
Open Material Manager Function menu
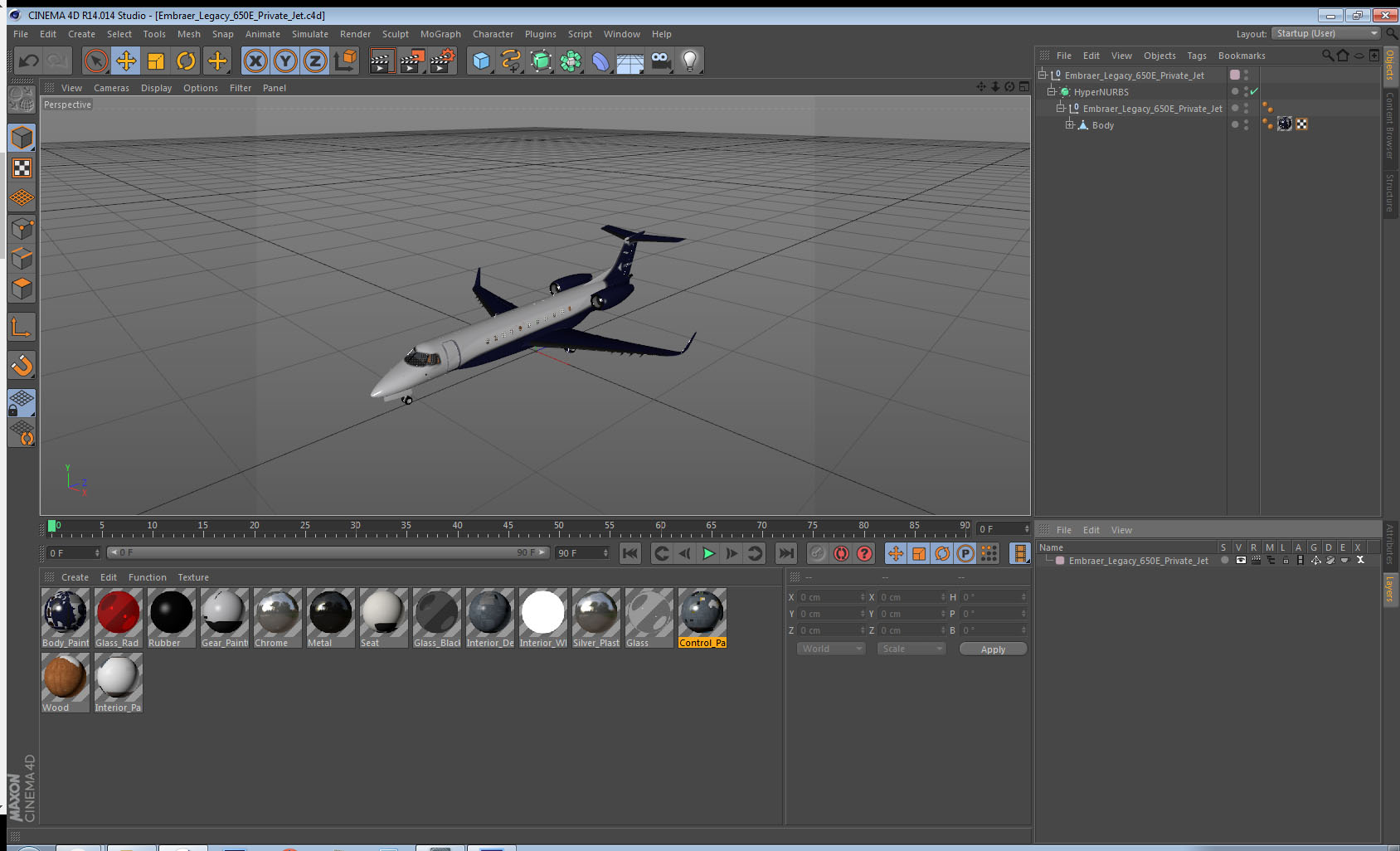148,577
